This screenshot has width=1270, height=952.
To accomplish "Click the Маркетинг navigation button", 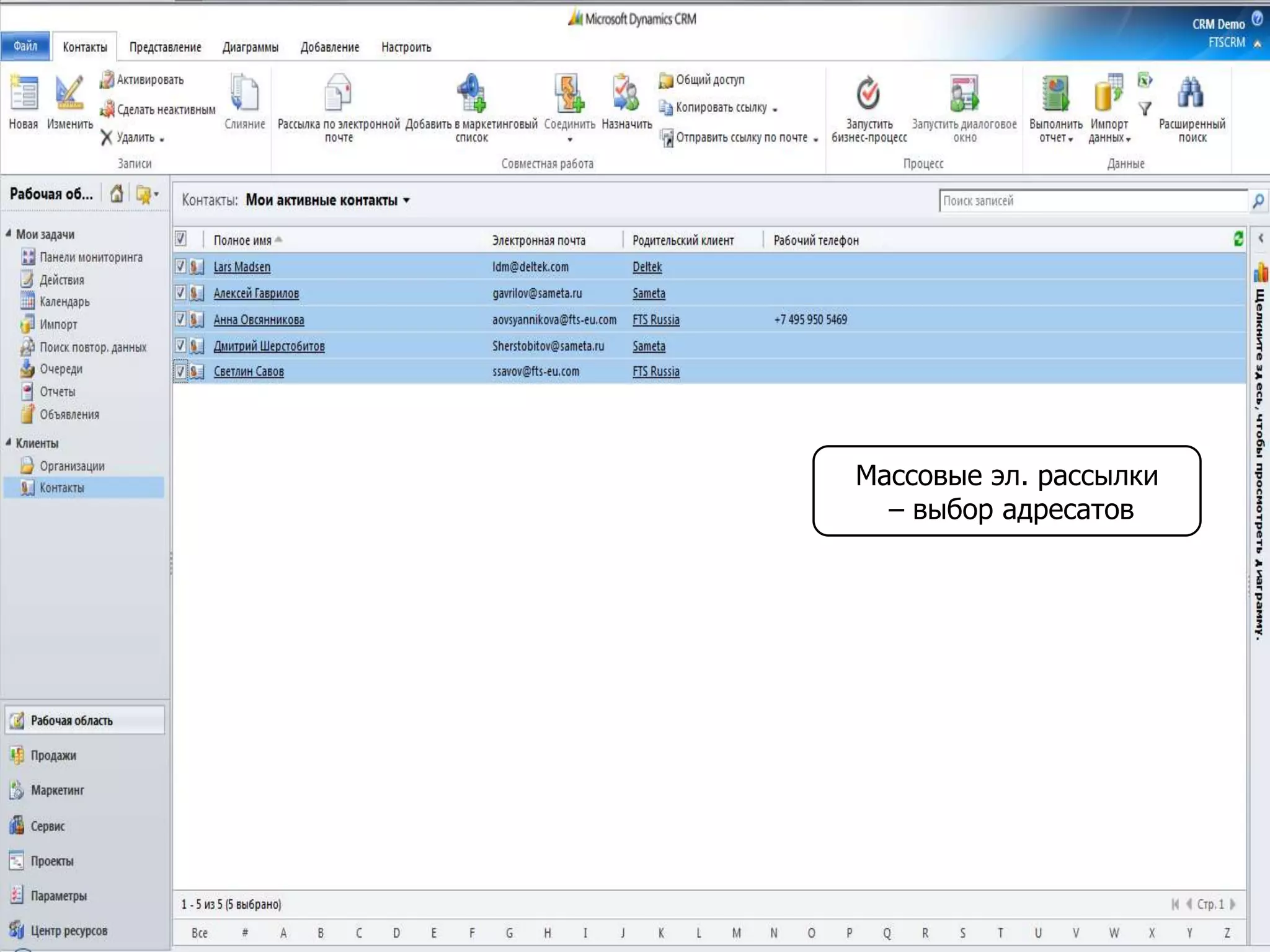I will (57, 790).
